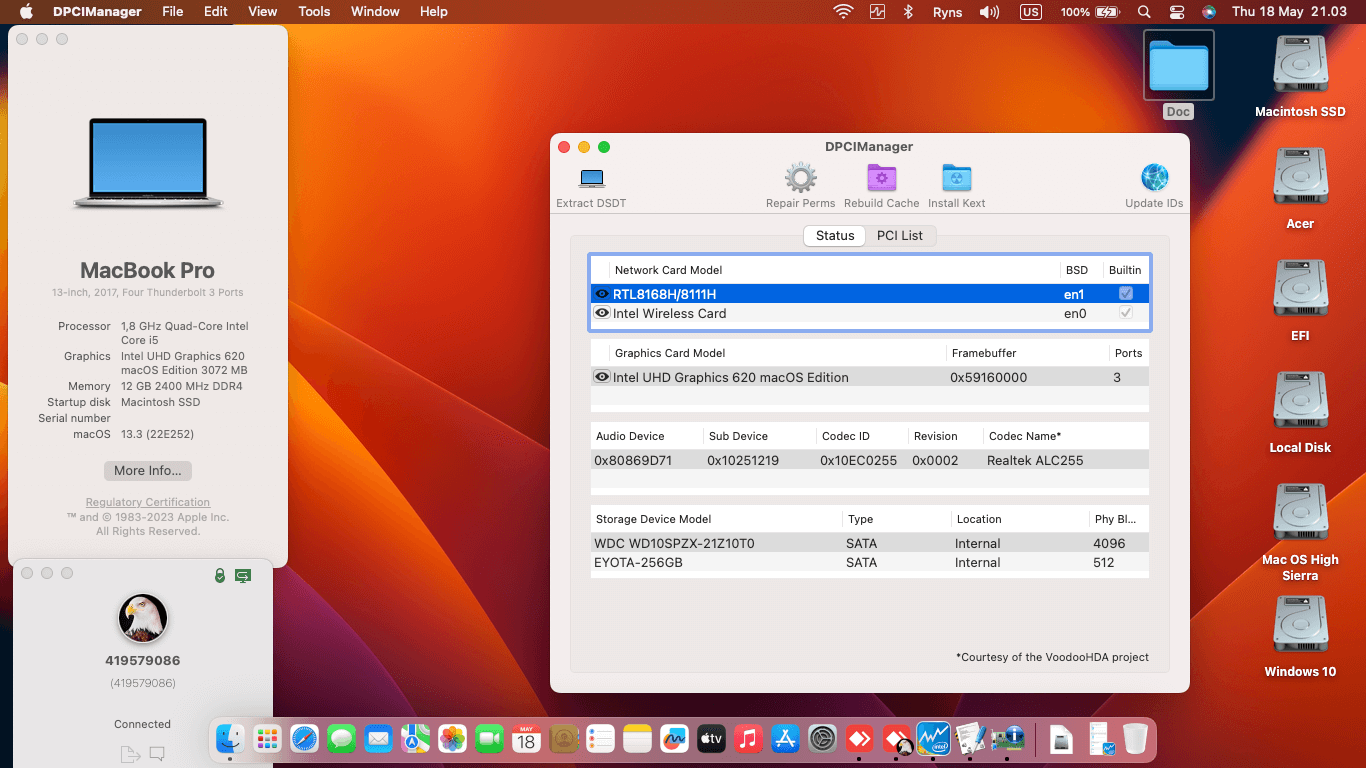Open the File menu
1366x768 pixels.
[173, 12]
